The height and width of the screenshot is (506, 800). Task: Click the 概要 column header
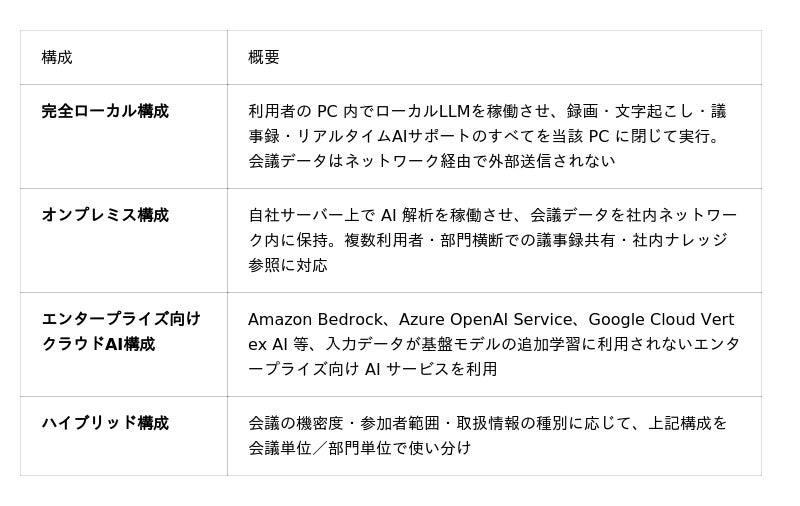pos(263,57)
